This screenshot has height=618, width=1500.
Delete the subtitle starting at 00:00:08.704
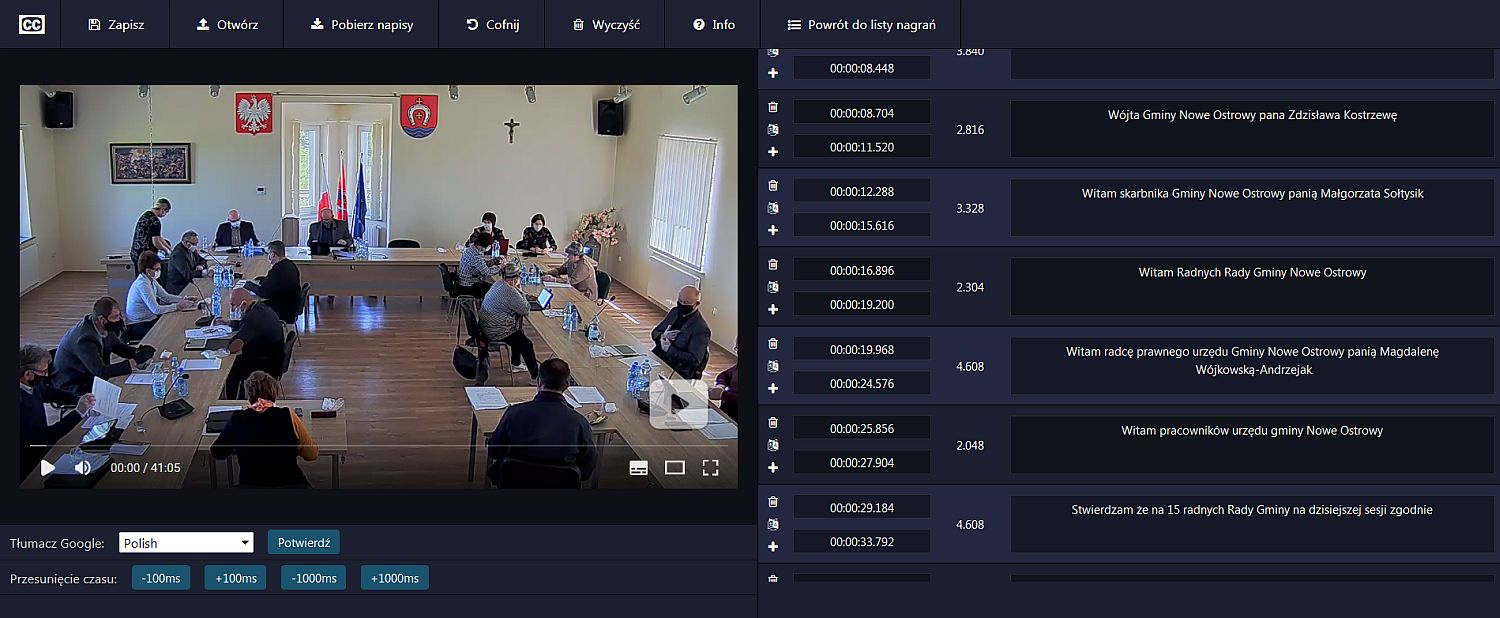tap(772, 106)
